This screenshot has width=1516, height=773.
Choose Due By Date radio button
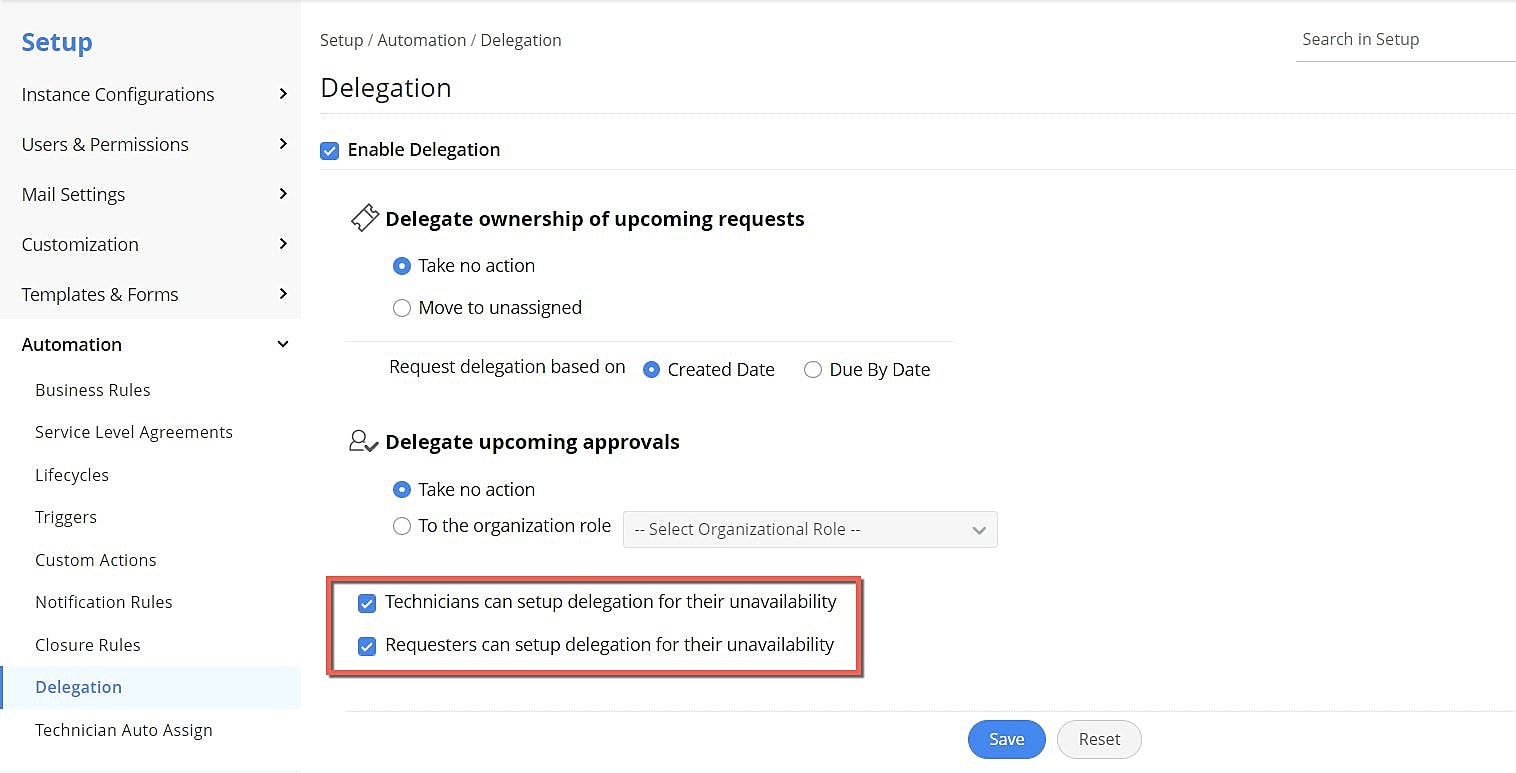pos(813,370)
